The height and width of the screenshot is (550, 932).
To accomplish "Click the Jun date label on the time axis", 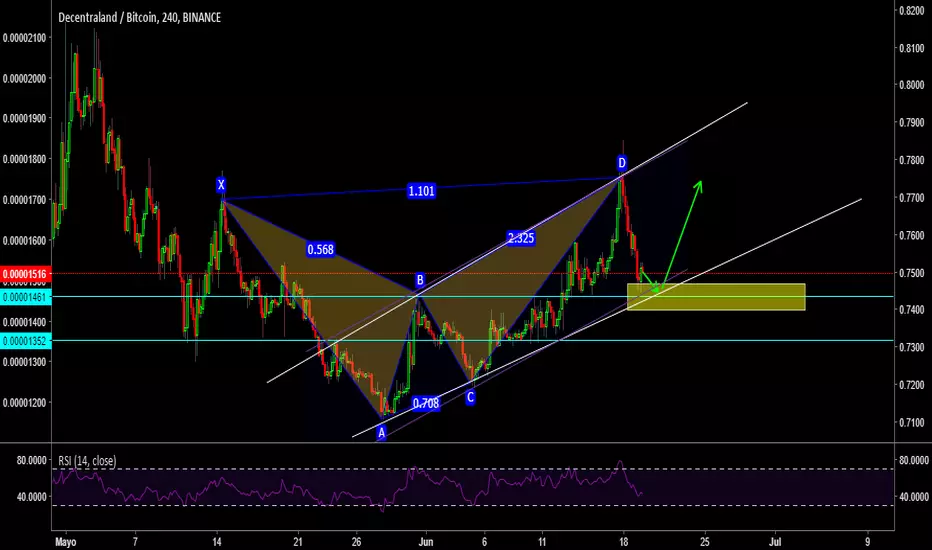I will coord(426,542).
